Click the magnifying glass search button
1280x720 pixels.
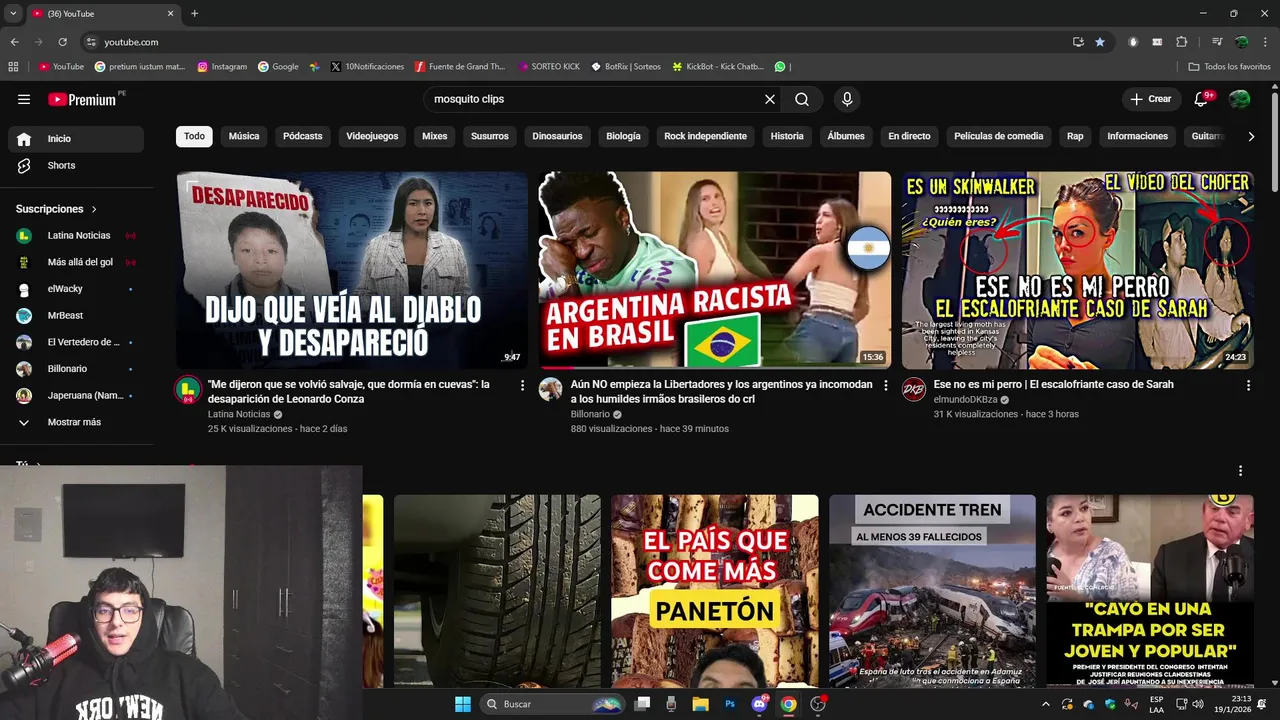coord(802,99)
